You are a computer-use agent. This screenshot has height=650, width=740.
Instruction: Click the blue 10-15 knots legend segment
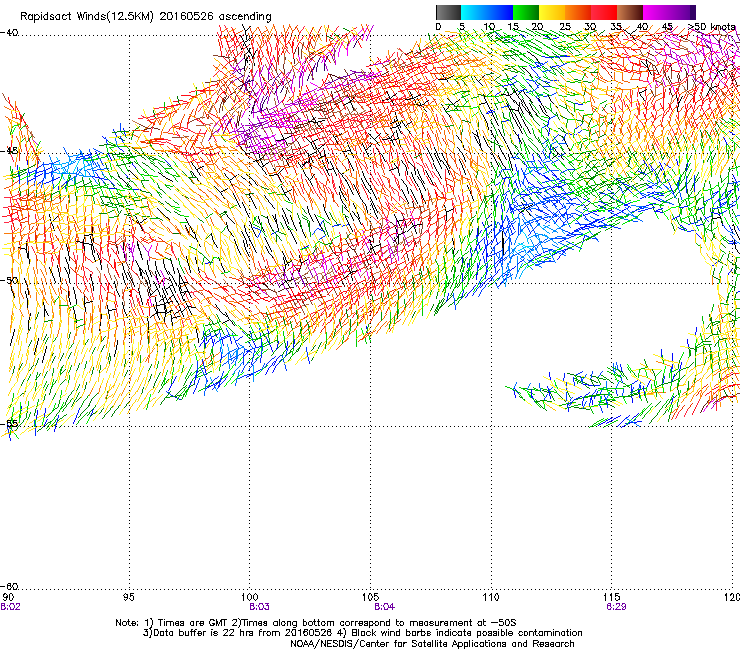click(x=500, y=12)
